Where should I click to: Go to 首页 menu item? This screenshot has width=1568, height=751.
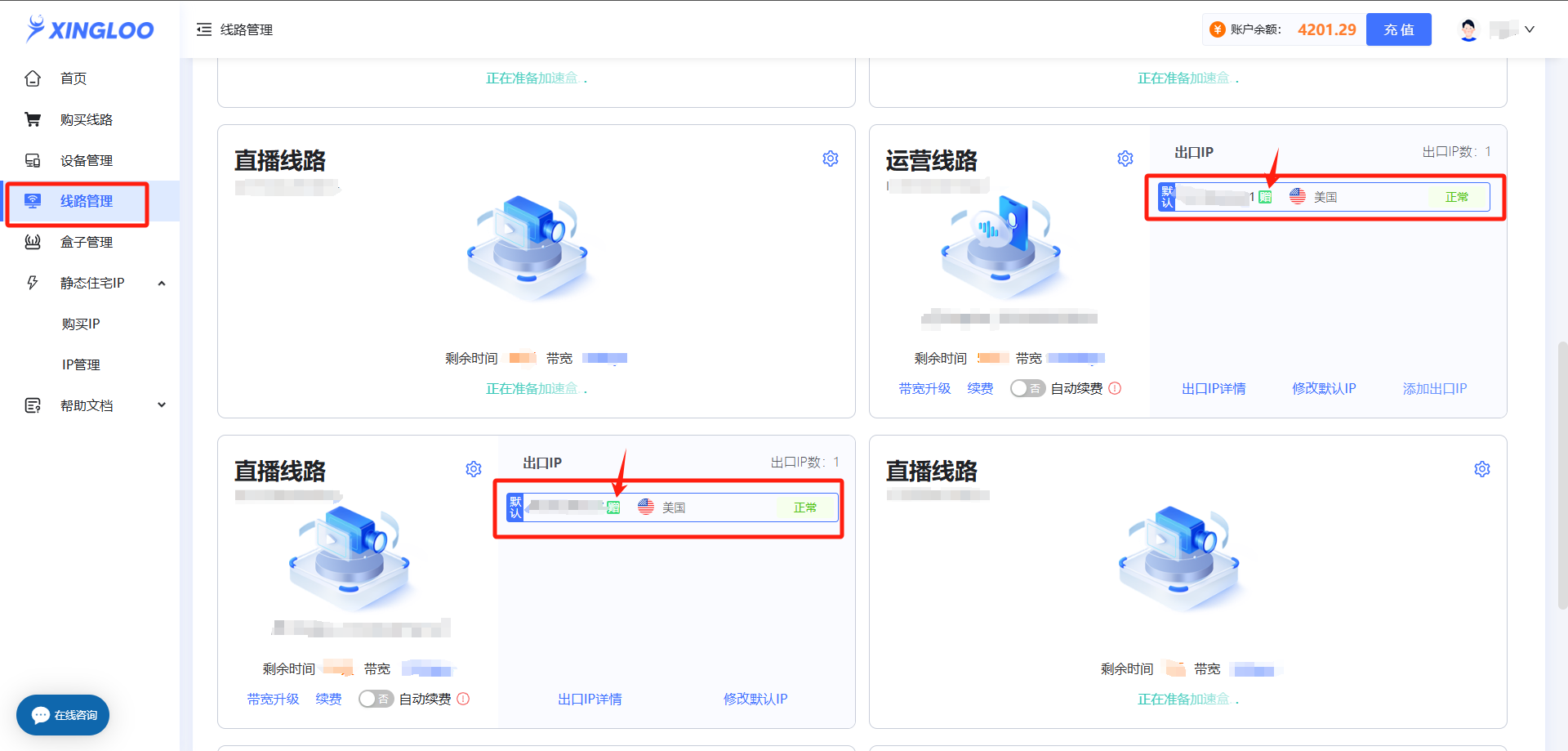pos(73,78)
